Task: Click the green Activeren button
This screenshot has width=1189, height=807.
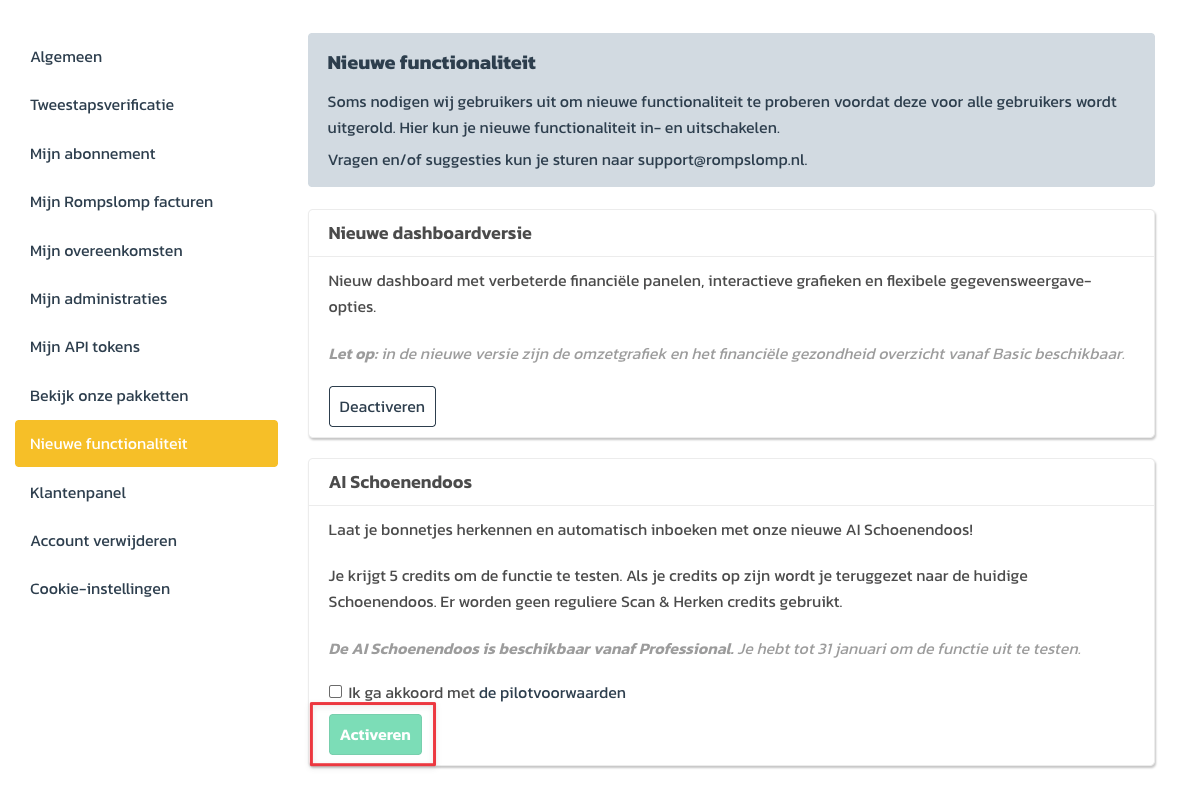Action: (375, 735)
